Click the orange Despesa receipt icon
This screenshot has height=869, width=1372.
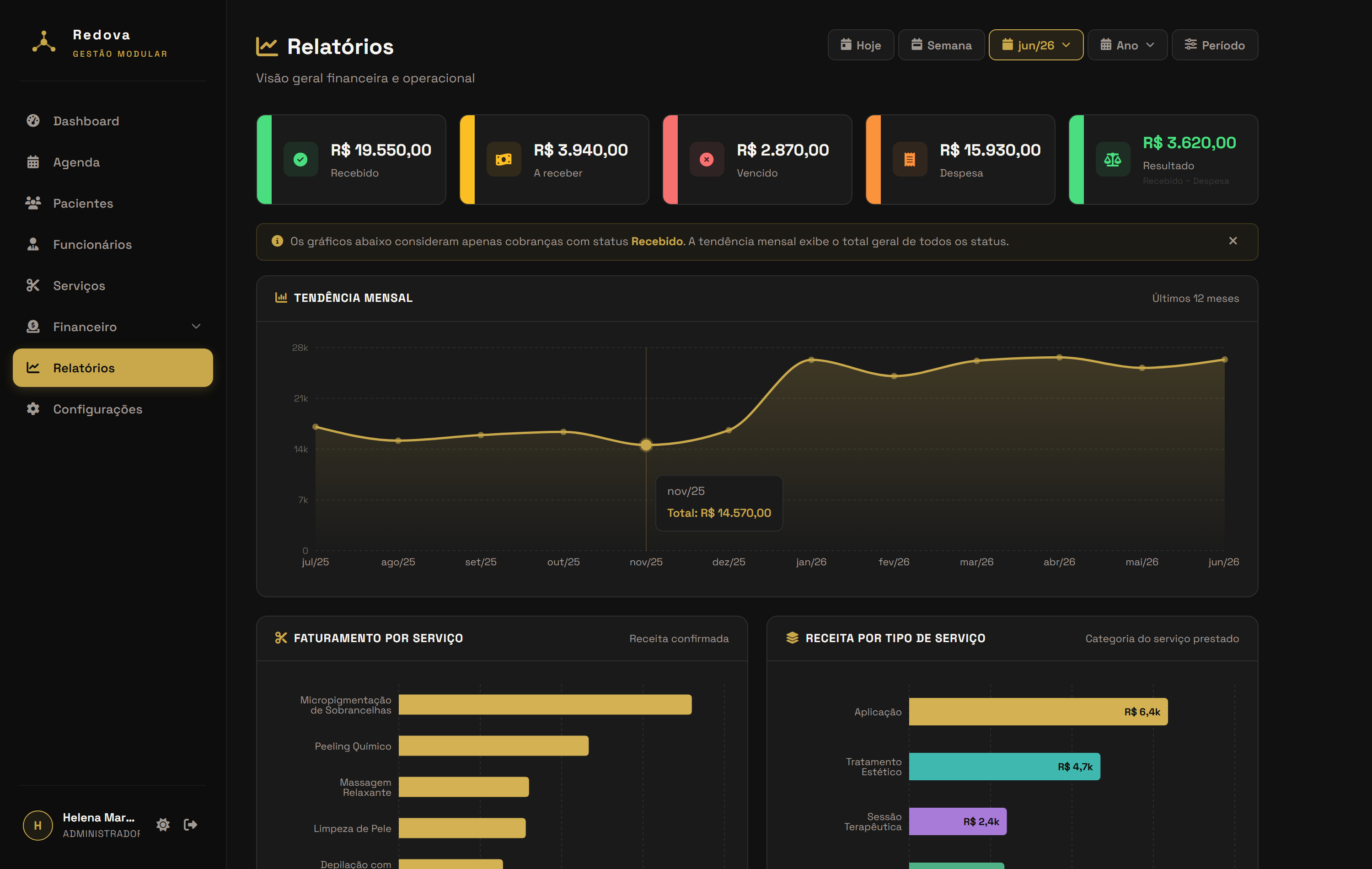(x=909, y=160)
